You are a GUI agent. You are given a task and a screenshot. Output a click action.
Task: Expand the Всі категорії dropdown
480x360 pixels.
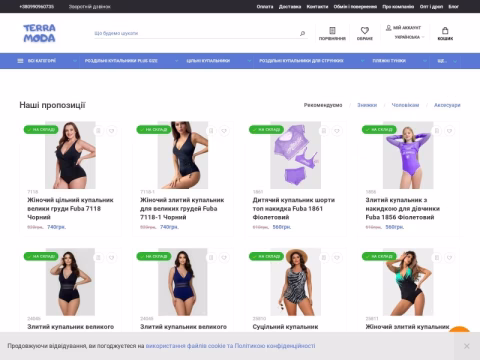point(75,61)
